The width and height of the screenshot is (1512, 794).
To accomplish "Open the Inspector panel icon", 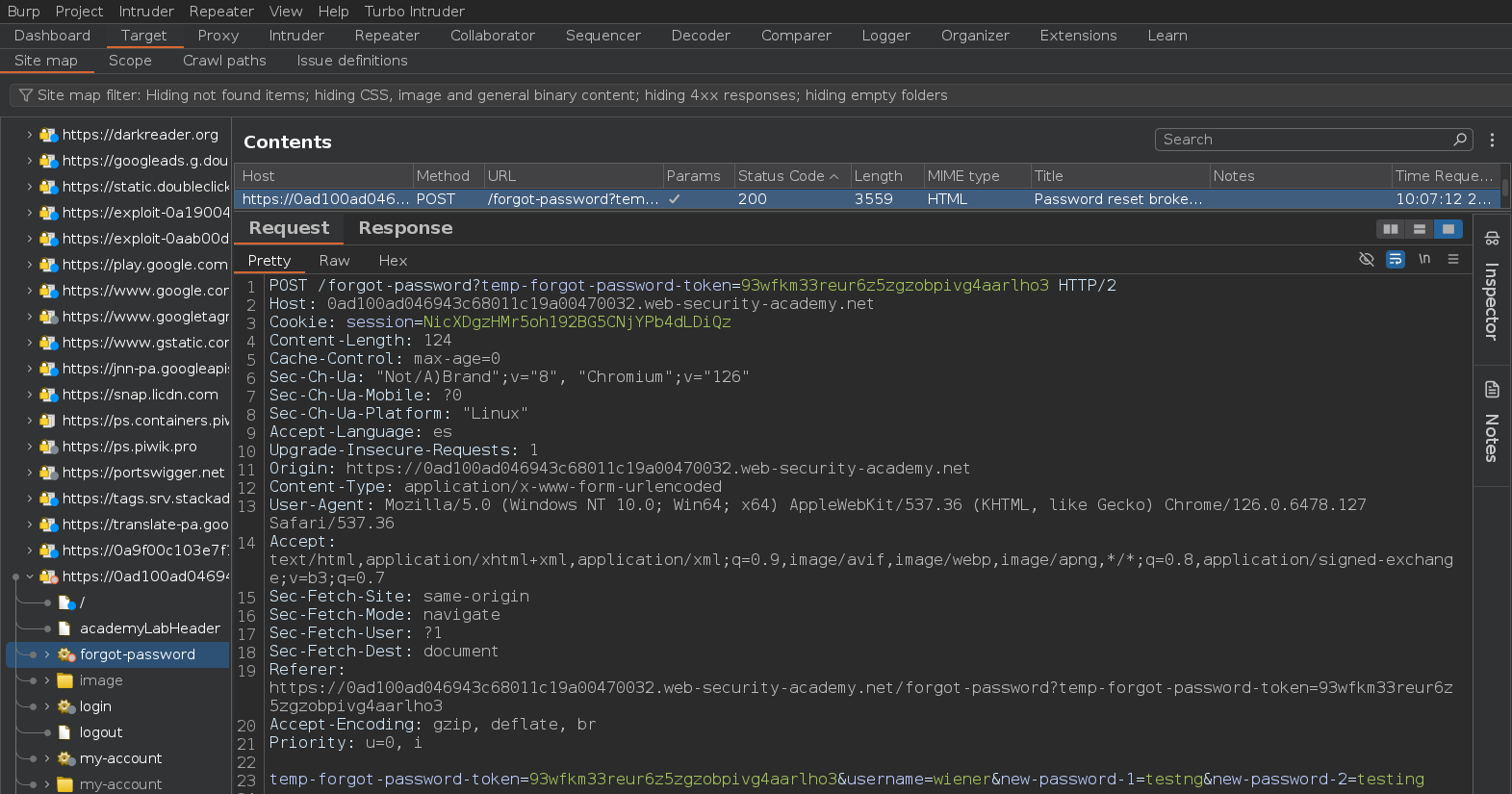I will (1492, 239).
